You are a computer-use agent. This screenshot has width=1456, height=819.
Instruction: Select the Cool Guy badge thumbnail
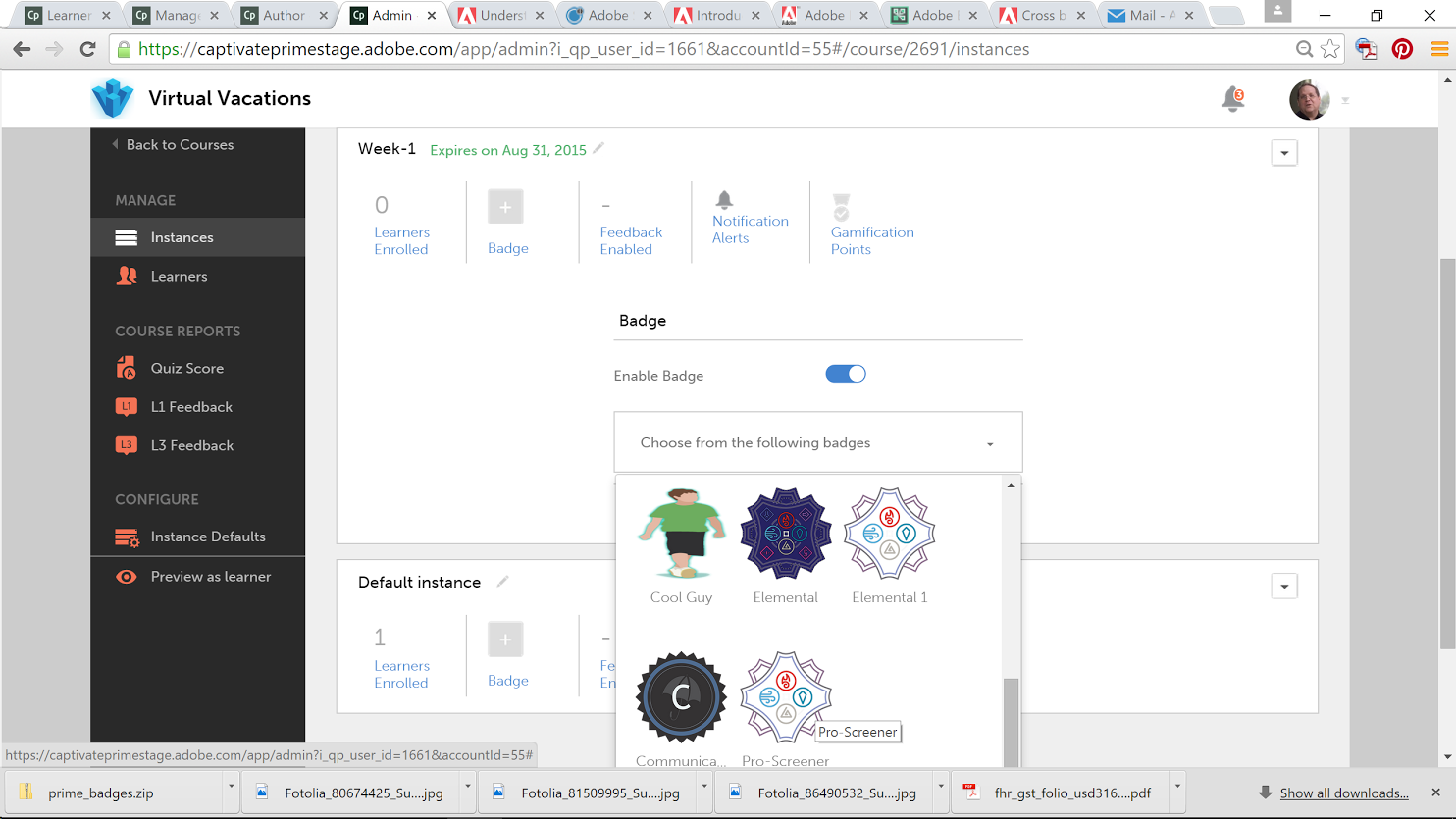pos(681,534)
